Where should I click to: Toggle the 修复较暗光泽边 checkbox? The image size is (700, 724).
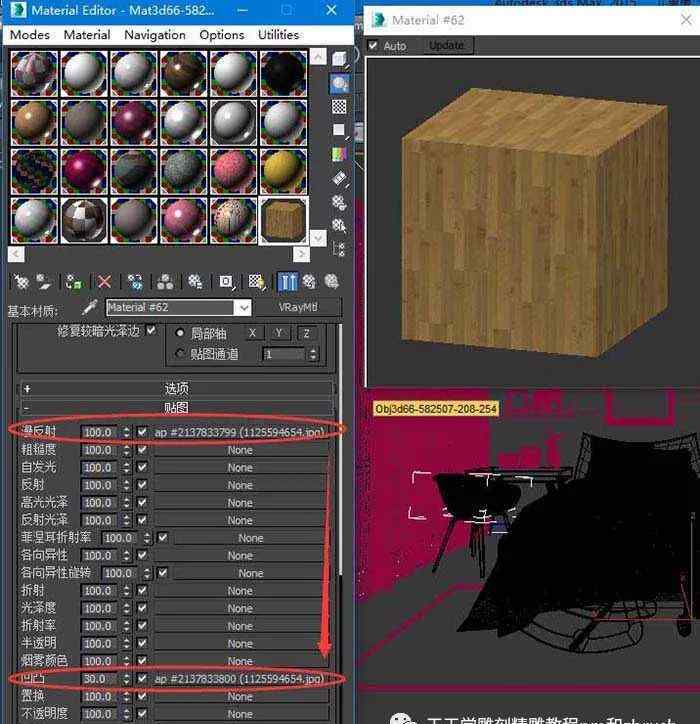click(151, 330)
